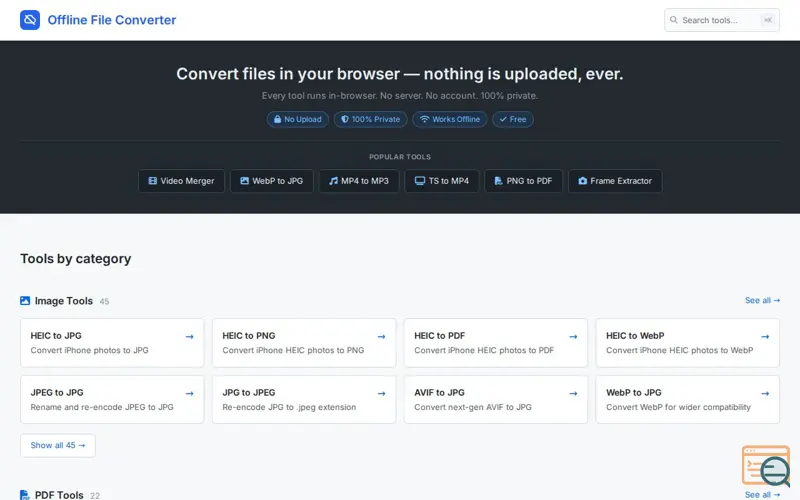Viewport: 800px width, 500px height.
Task: Click the arrow on JPEG to JPG card
Action: click(x=189, y=394)
